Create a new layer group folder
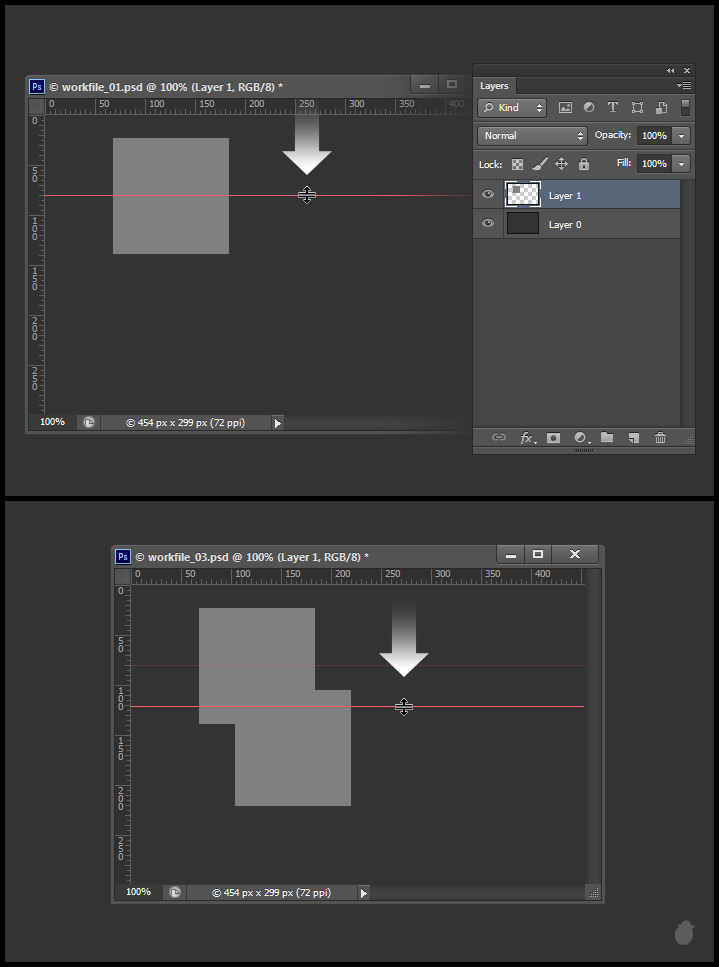The height and width of the screenshot is (967, 719). 606,438
